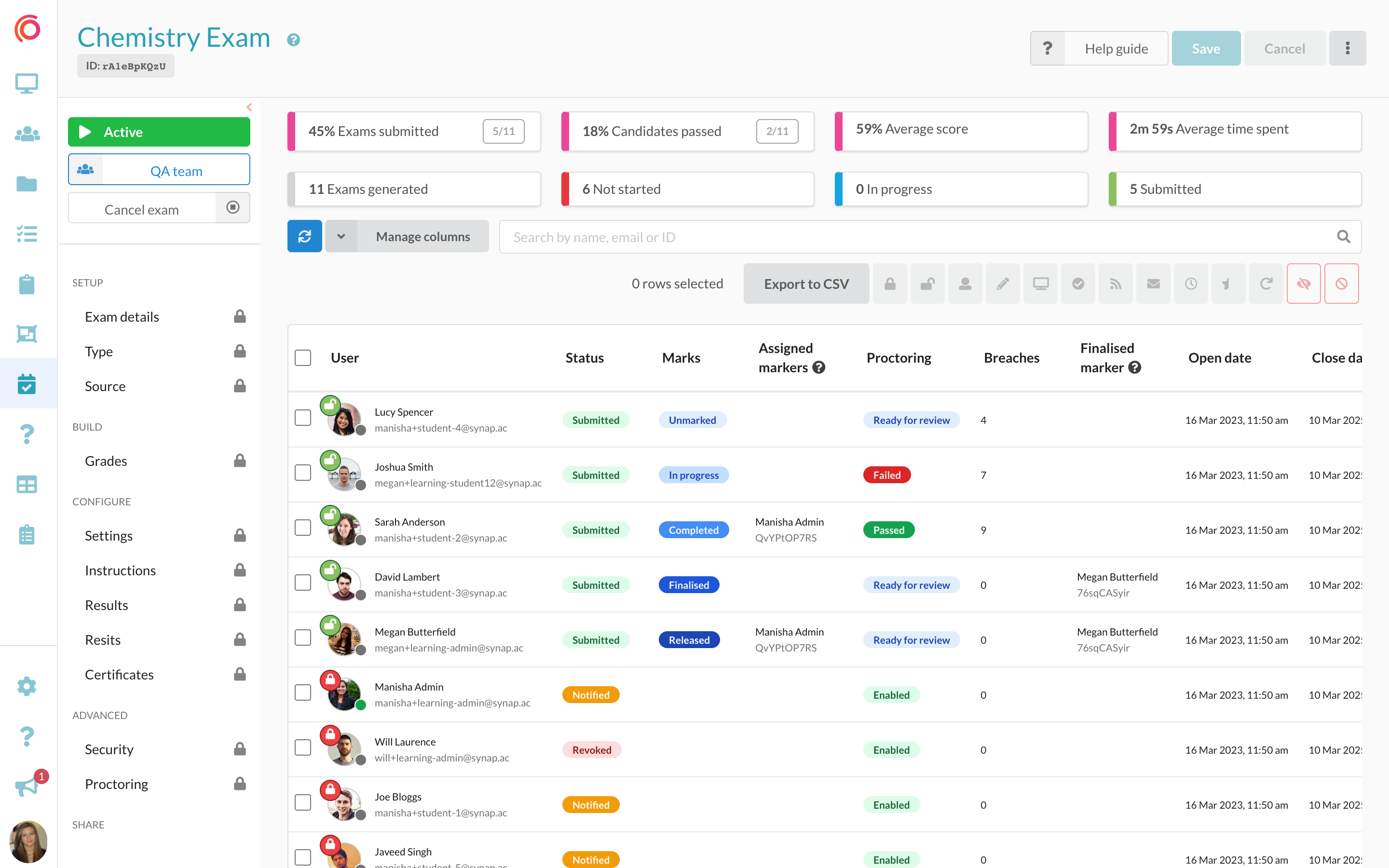Collapse the side panel with red chevron
The width and height of the screenshot is (1389, 868).
tap(249, 108)
